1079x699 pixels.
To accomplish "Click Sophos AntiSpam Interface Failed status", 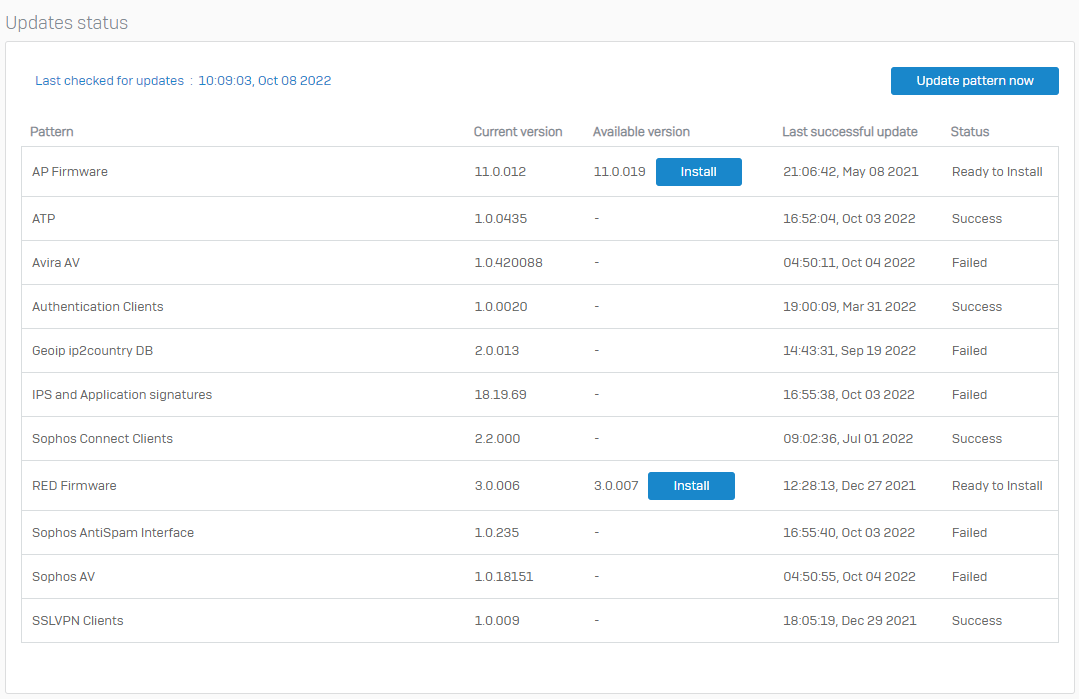I will coord(969,533).
